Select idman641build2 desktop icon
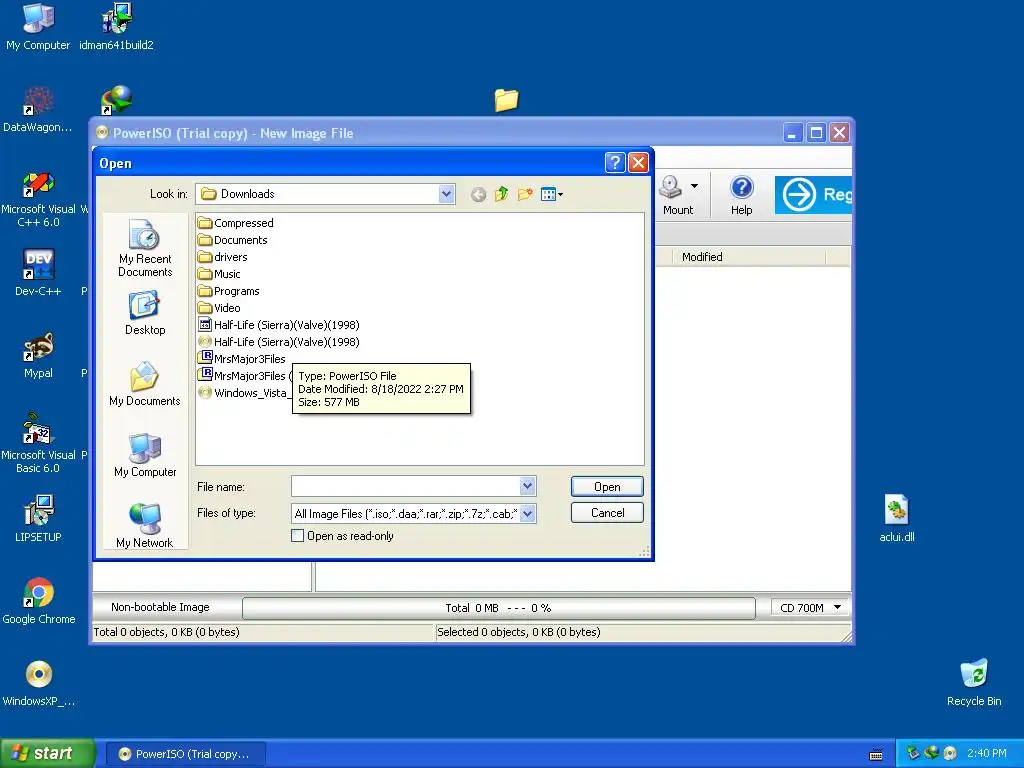Image resolution: width=1024 pixels, height=768 pixels. coord(116,27)
